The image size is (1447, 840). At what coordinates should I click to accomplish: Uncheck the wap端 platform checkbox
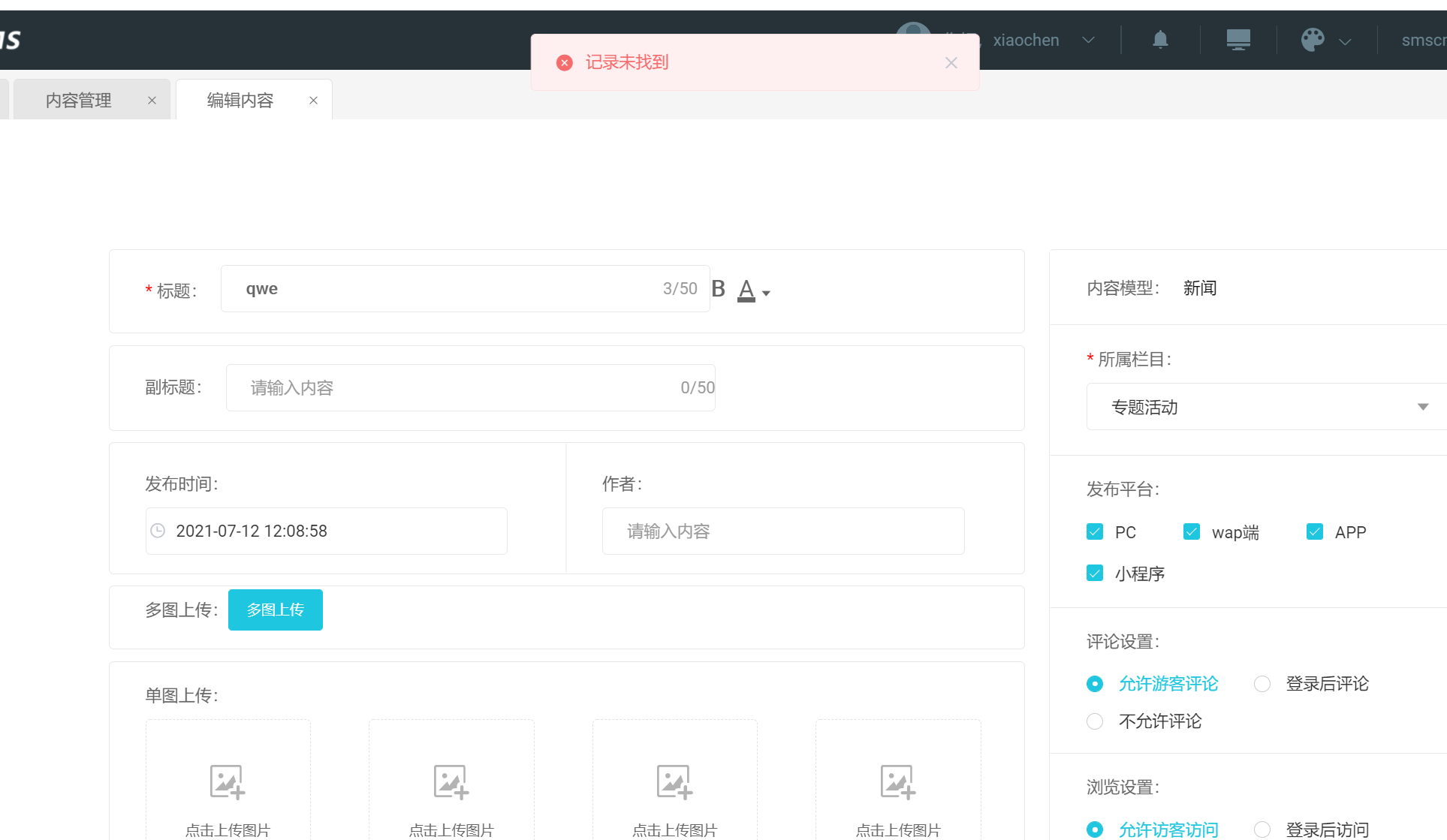coord(1192,532)
